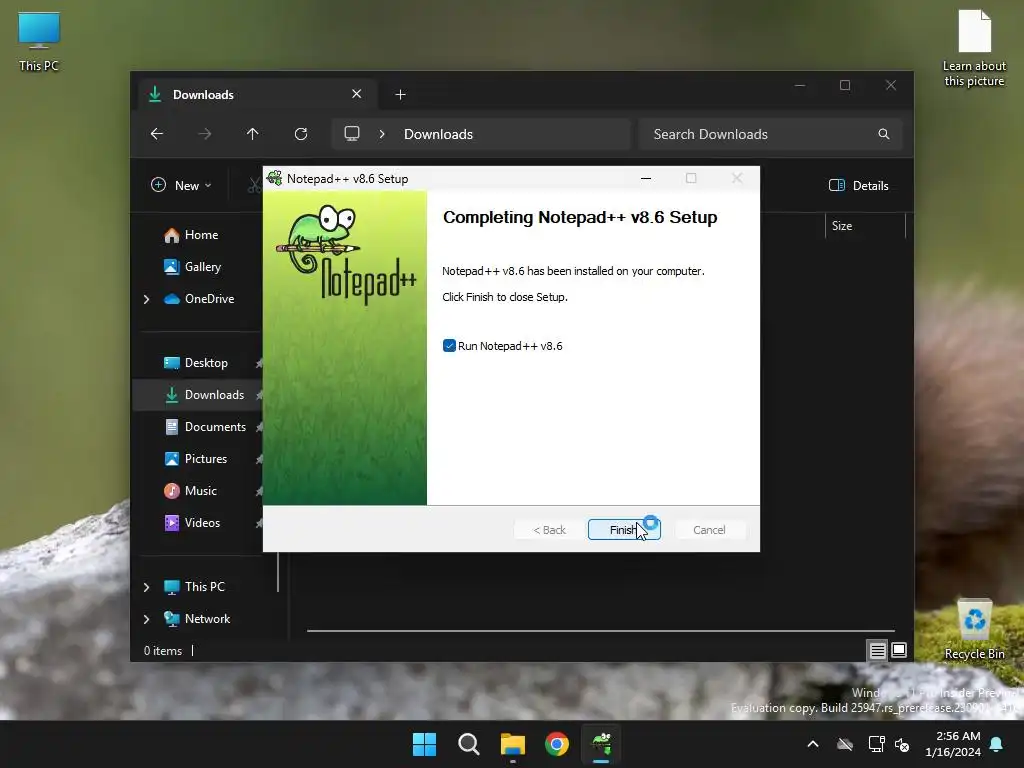
Task: Click Downloads in the address bar
Action: click(438, 134)
